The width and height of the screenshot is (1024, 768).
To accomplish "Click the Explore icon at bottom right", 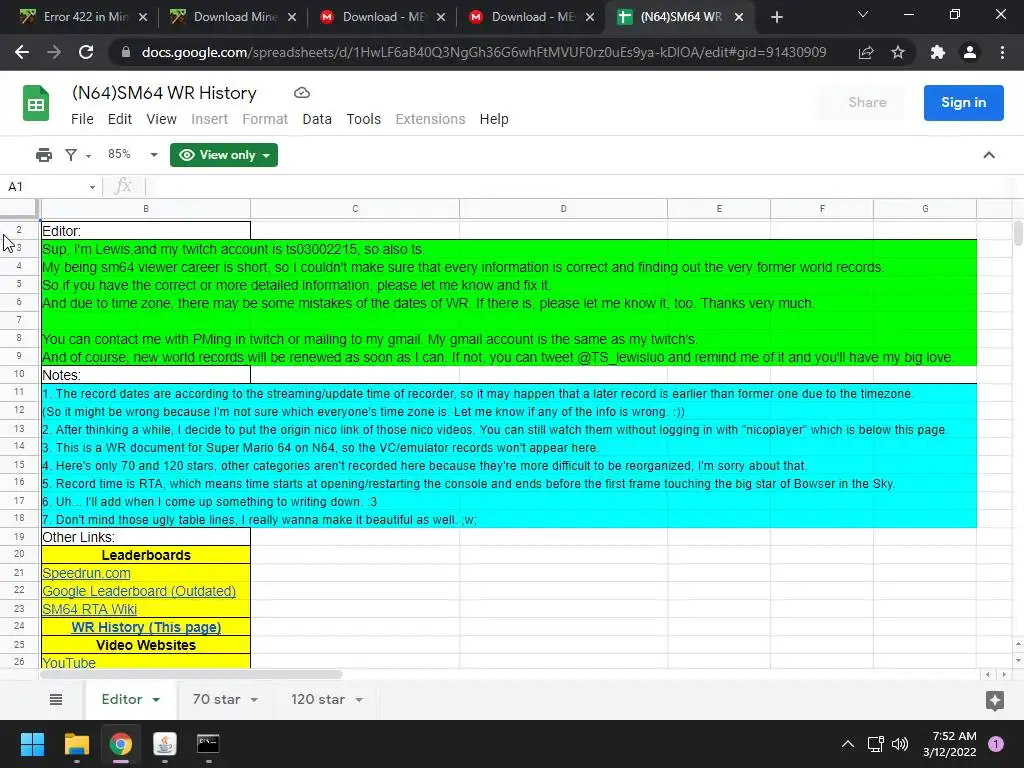I will pos(995,700).
